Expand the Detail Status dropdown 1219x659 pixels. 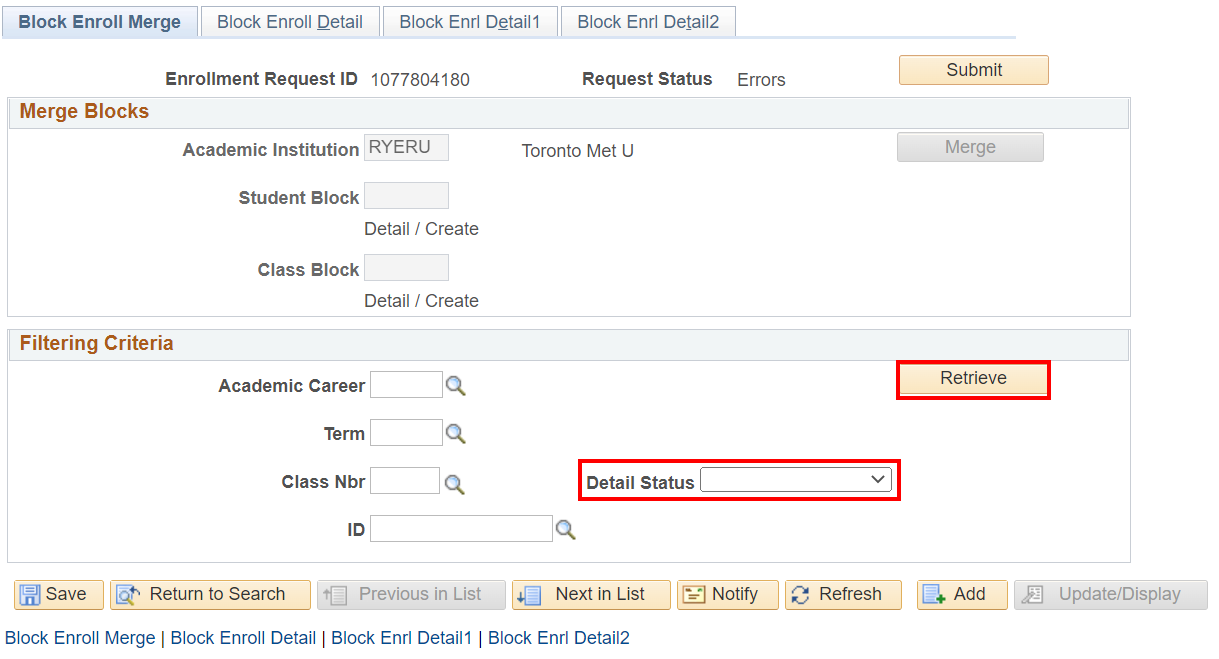point(795,481)
